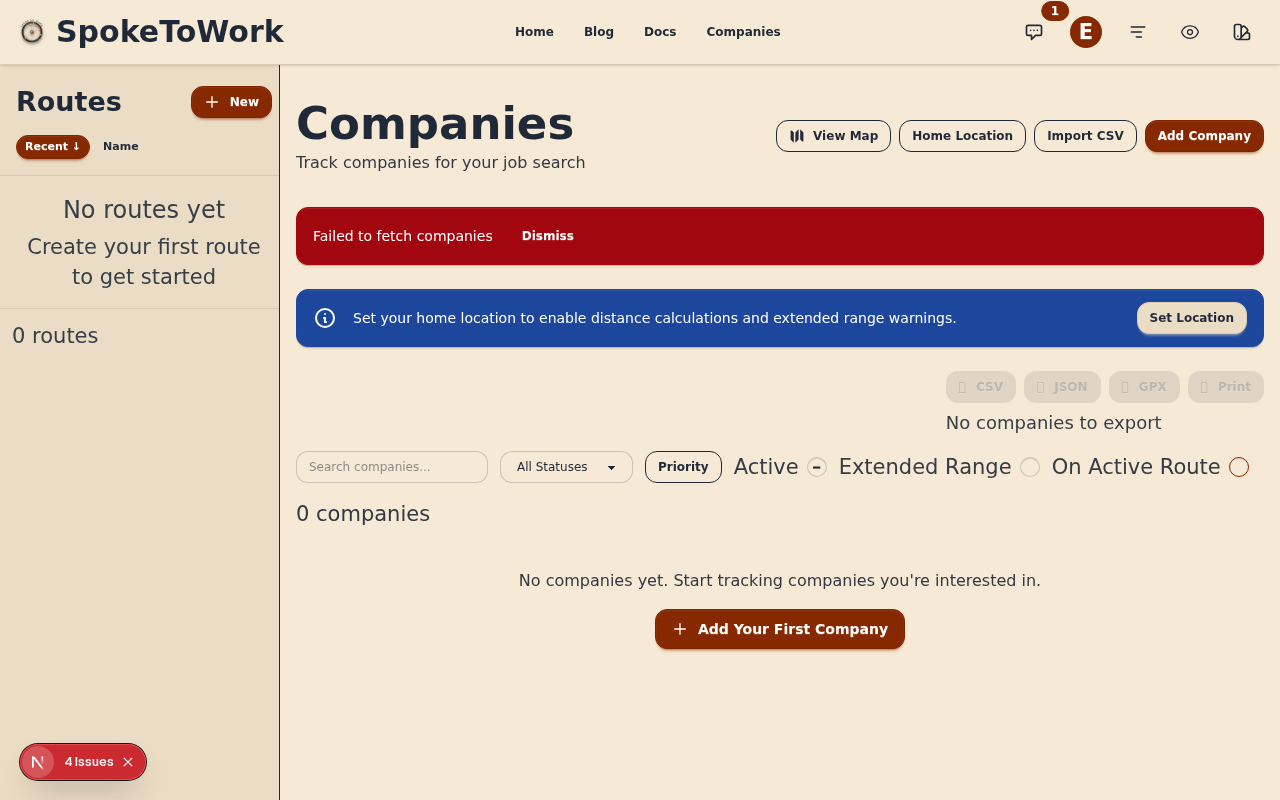
Task: Open the All Statuses dropdown
Action: click(566, 467)
